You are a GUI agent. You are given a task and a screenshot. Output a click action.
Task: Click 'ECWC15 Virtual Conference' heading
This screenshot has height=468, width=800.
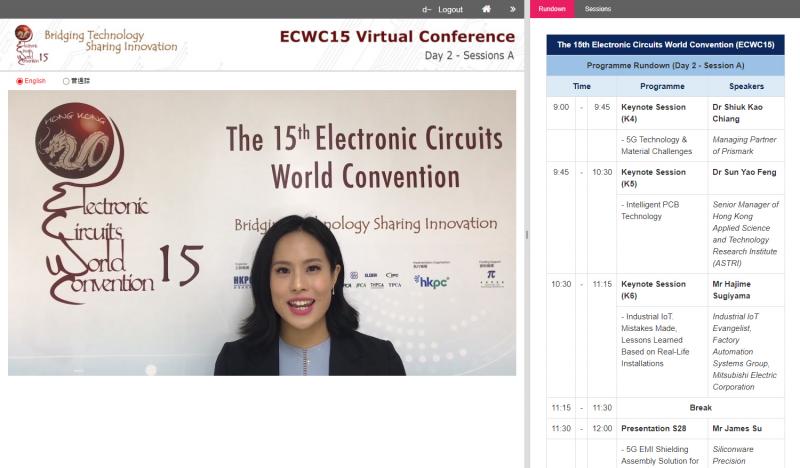397,37
